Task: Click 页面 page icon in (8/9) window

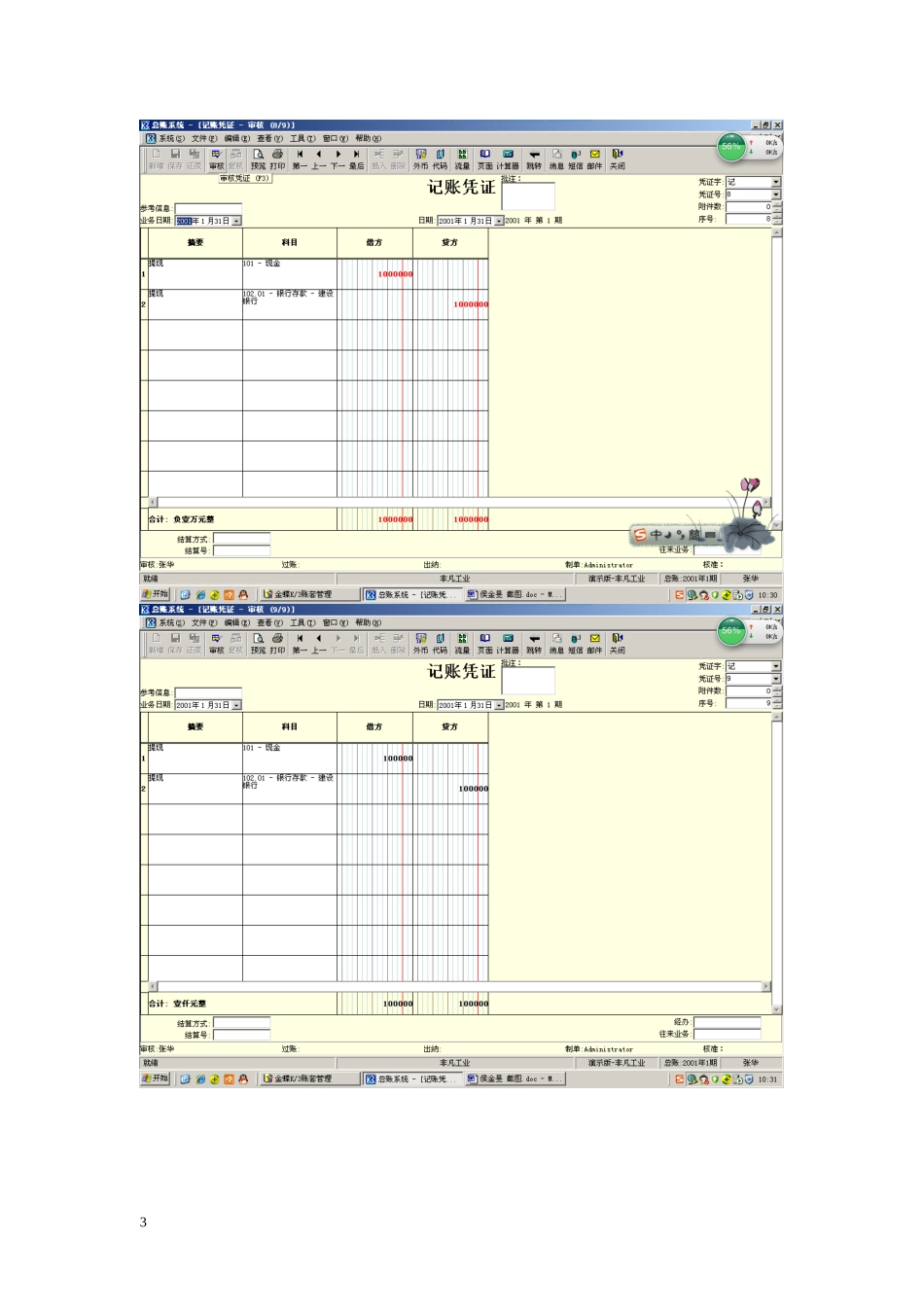Action: [484, 159]
